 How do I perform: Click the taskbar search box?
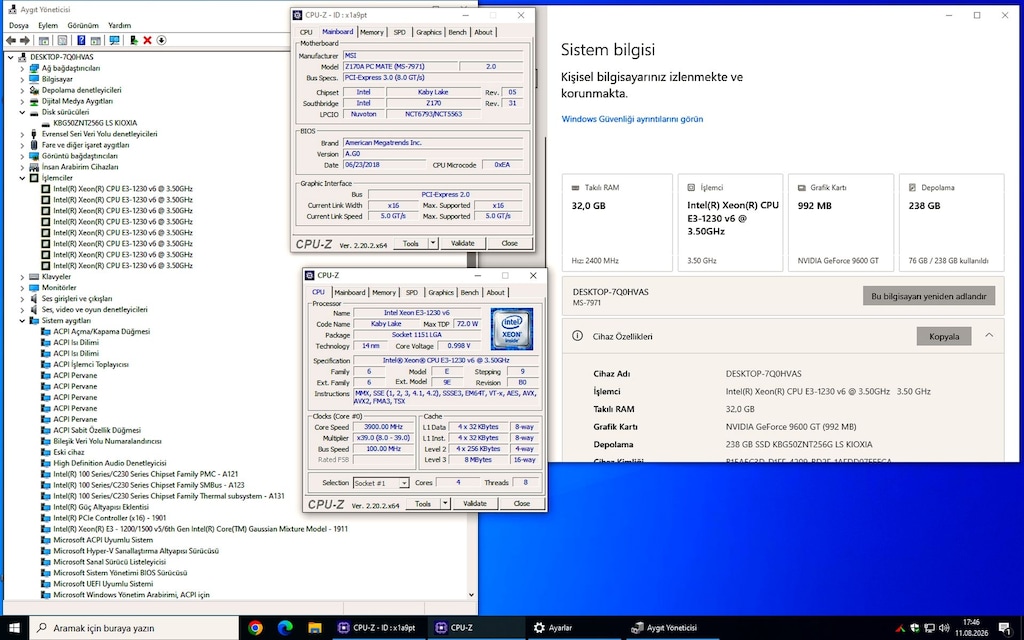(x=134, y=628)
